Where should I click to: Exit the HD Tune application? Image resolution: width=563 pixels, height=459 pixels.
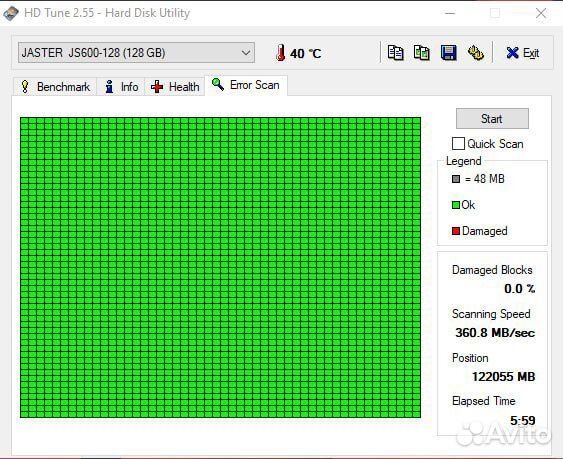pos(522,53)
